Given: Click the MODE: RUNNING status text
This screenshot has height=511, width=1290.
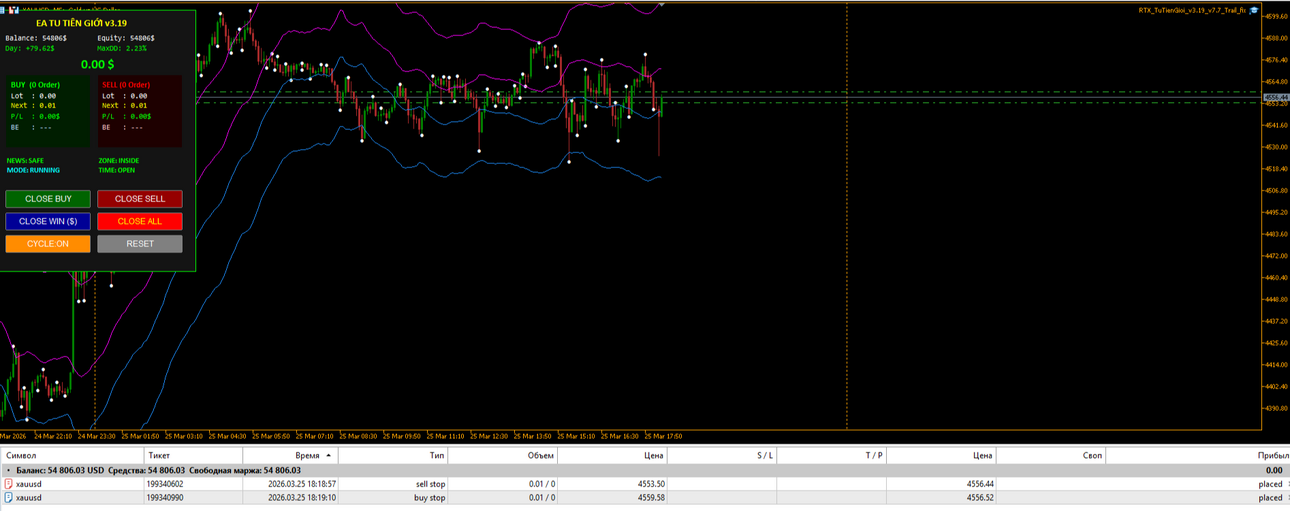Looking at the screenshot, I should [x=32, y=170].
